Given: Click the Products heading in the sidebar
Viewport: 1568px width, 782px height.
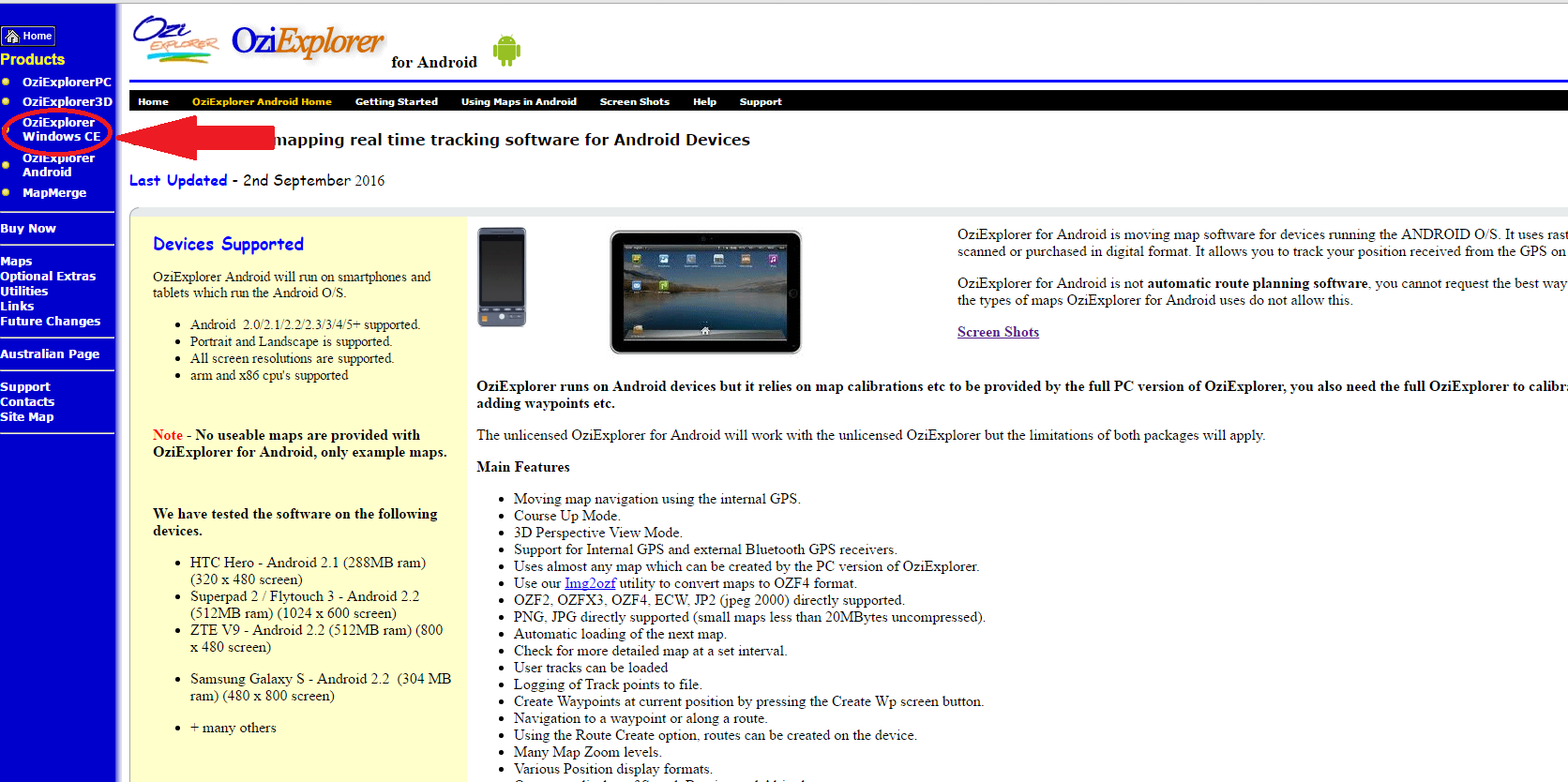Looking at the screenshot, I should tap(33, 59).
